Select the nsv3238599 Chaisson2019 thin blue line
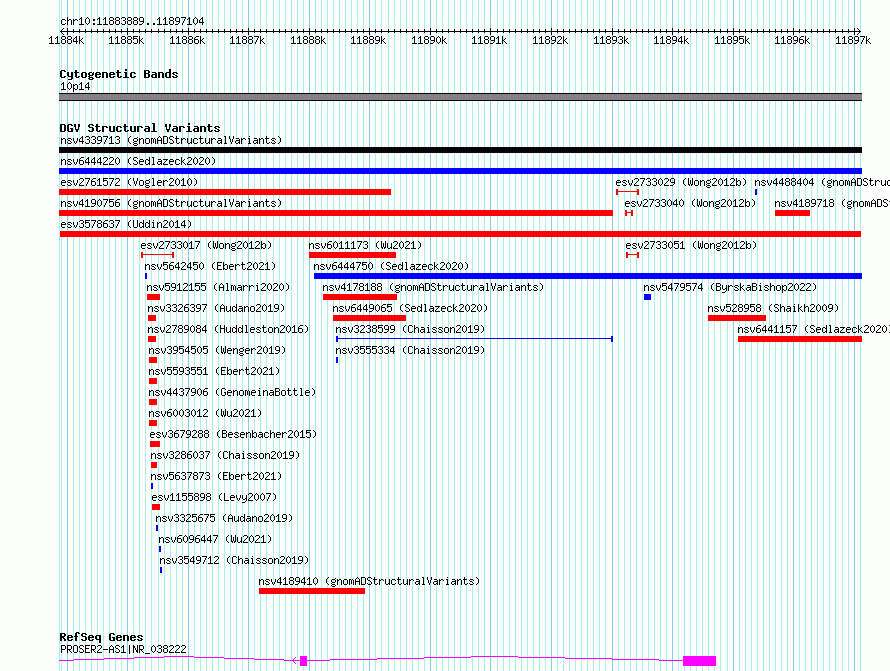Screen dimensions: 890x671 click(474, 339)
